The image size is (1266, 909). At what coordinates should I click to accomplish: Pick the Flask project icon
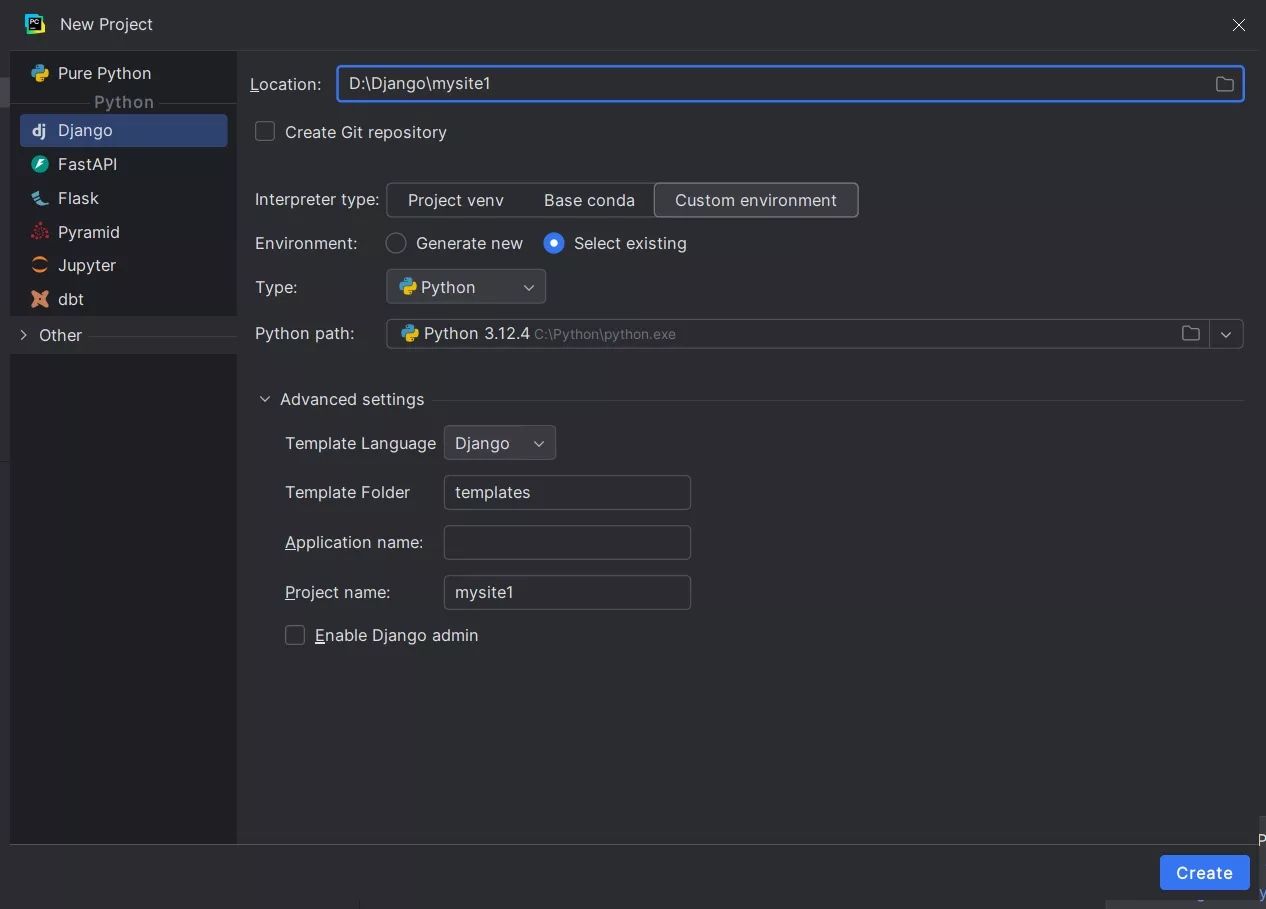point(40,198)
